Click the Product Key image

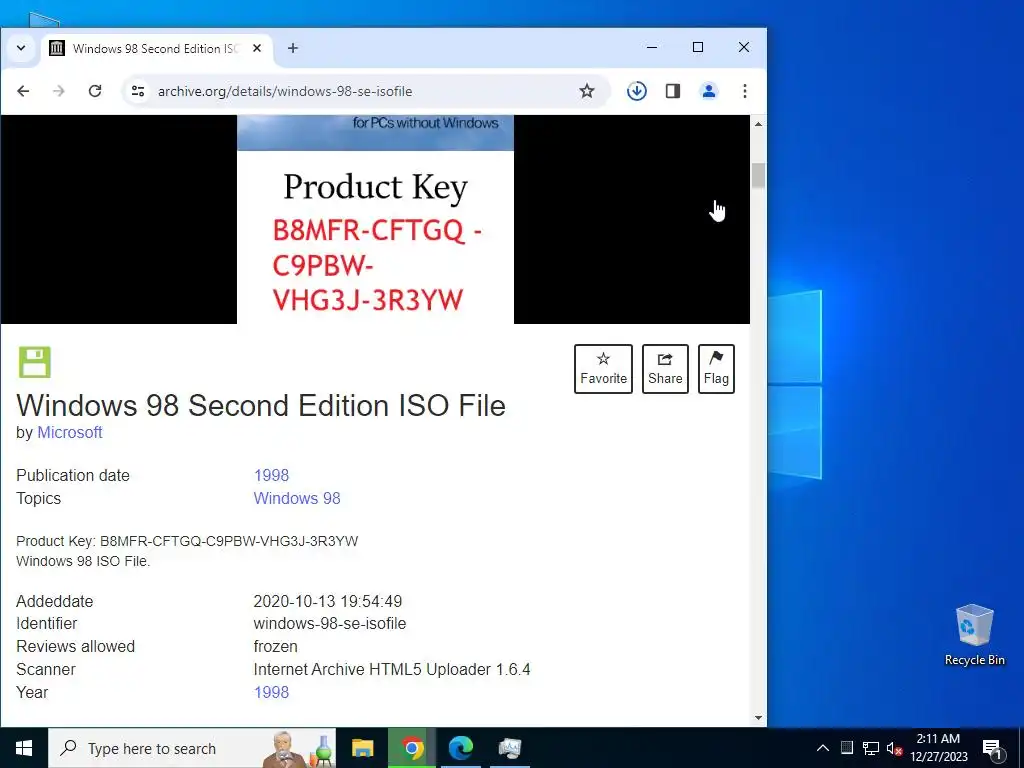click(x=376, y=219)
